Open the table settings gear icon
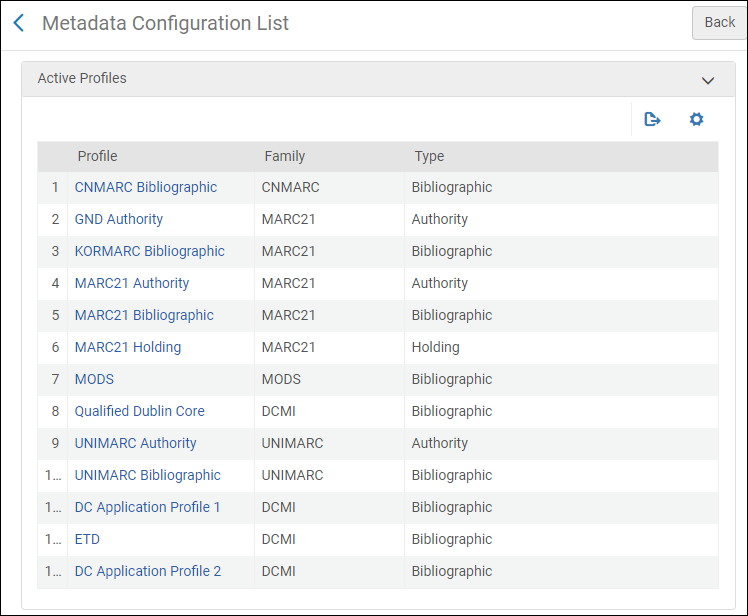Screen dimensions: 748x616 (x=696, y=119)
